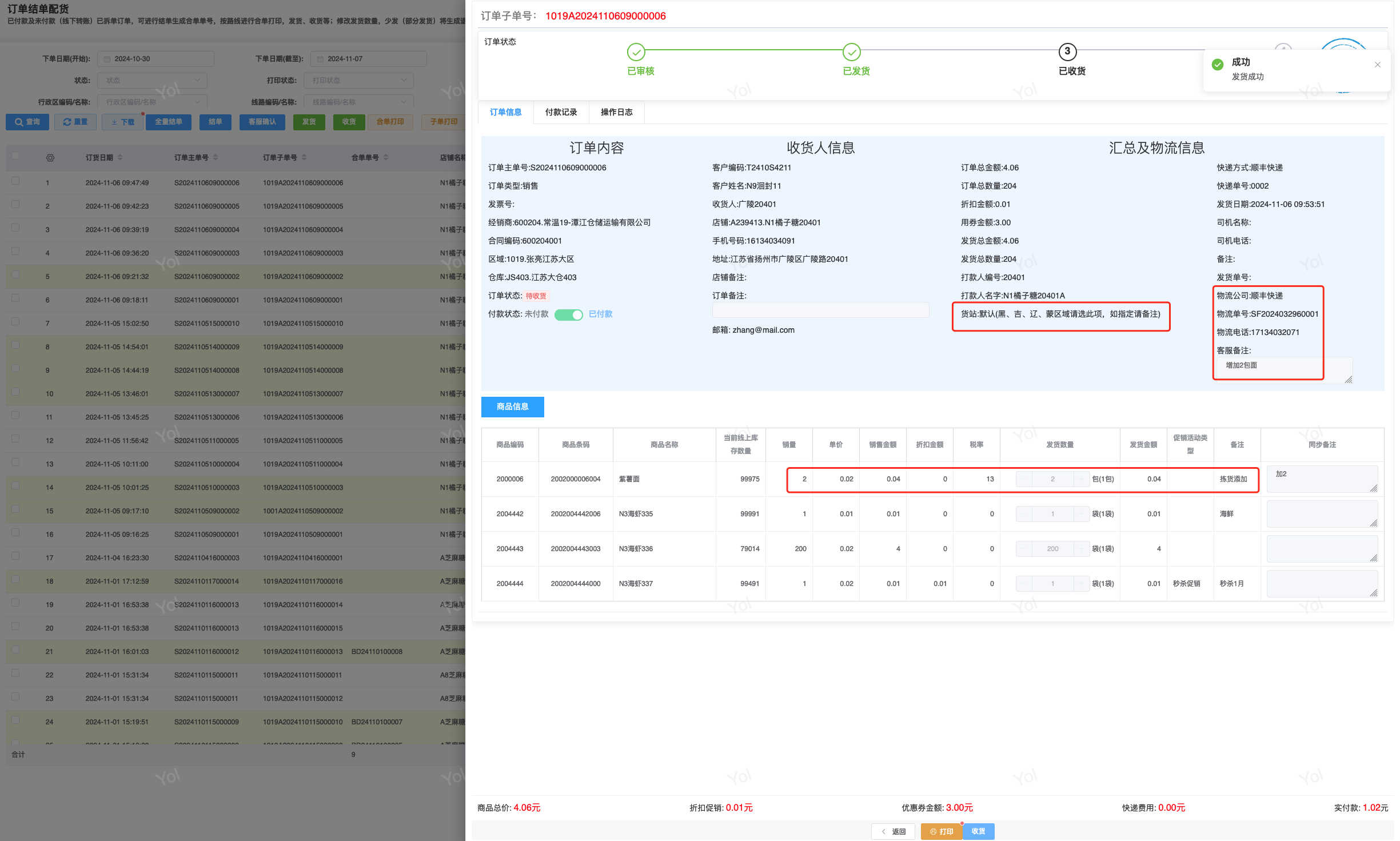Click step 3 已收货 circle icon

coord(1067,52)
